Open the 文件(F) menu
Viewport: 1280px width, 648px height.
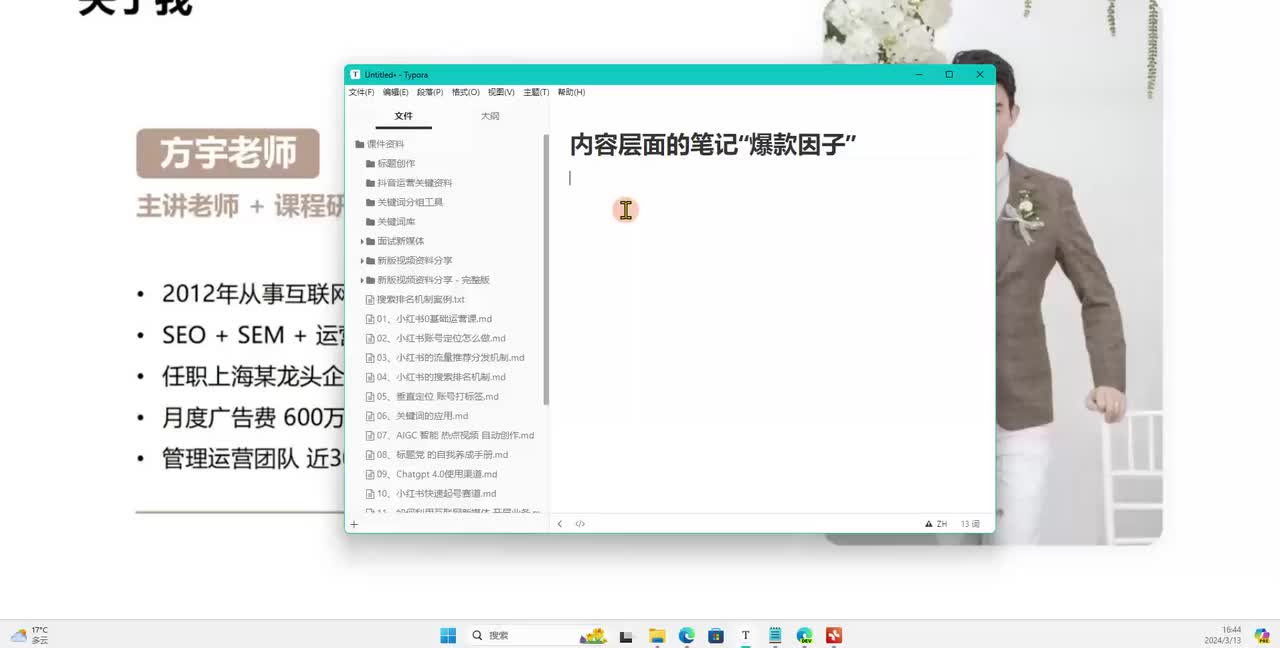(361, 92)
